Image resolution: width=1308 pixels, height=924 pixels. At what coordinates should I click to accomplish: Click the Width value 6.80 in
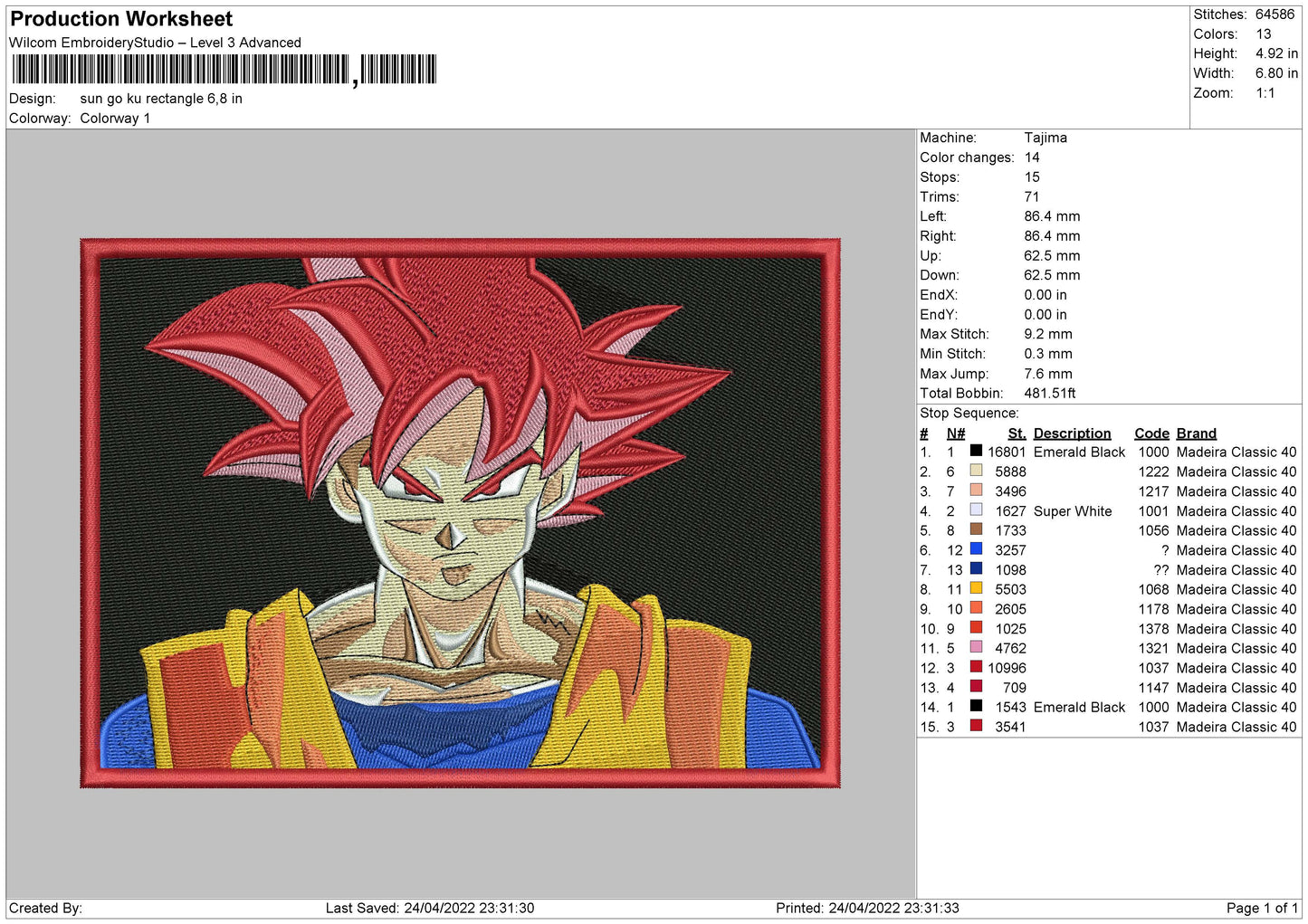(1276, 73)
